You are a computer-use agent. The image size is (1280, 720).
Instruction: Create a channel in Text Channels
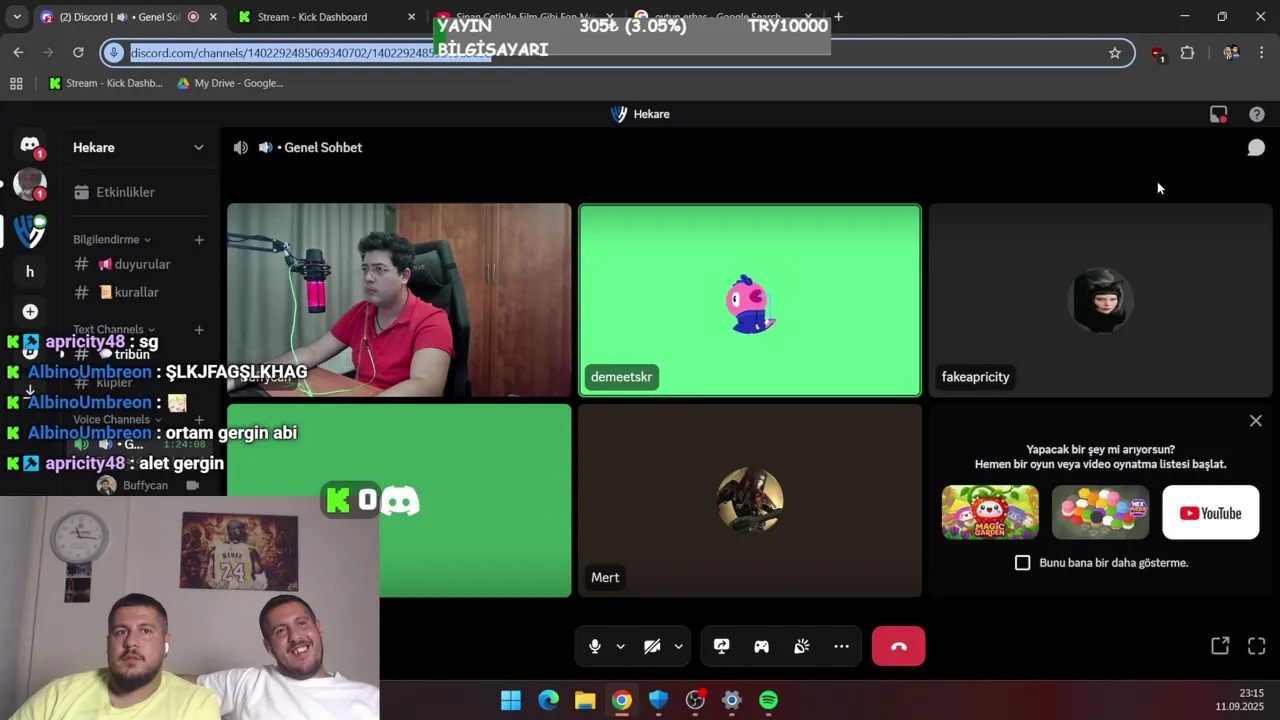[x=199, y=329]
